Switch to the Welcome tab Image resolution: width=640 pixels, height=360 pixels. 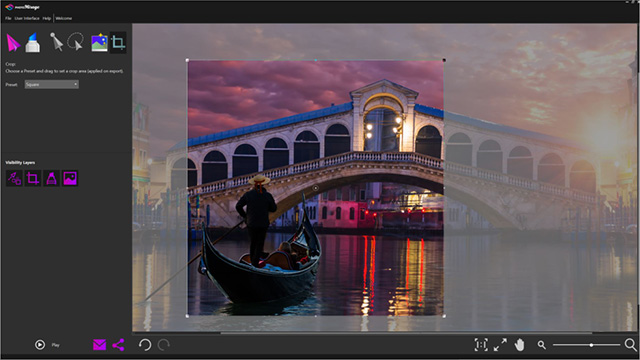click(x=64, y=18)
